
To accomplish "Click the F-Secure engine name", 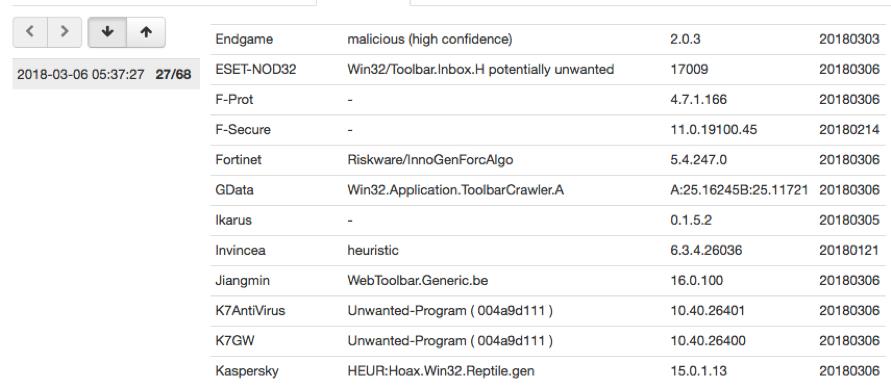I will click(x=243, y=130).
